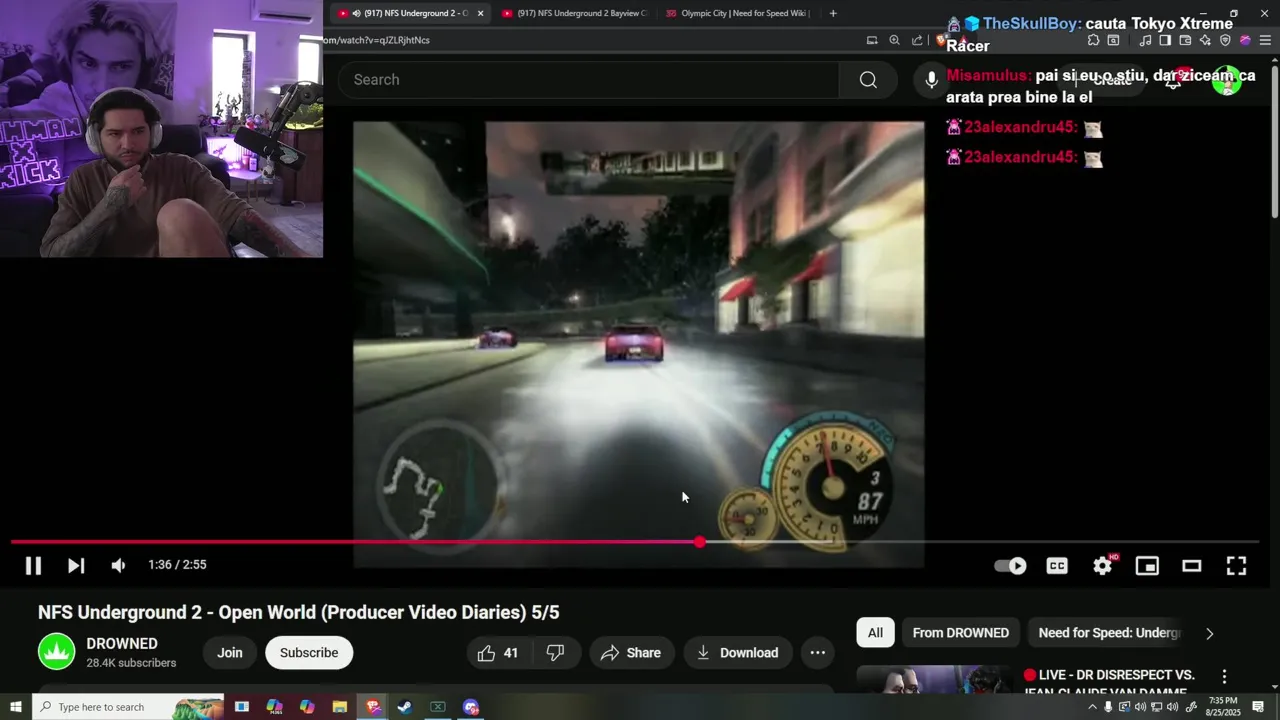Screen dimensions: 1280x720
Task: Open Discord from taskbar
Action: click(x=471, y=707)
